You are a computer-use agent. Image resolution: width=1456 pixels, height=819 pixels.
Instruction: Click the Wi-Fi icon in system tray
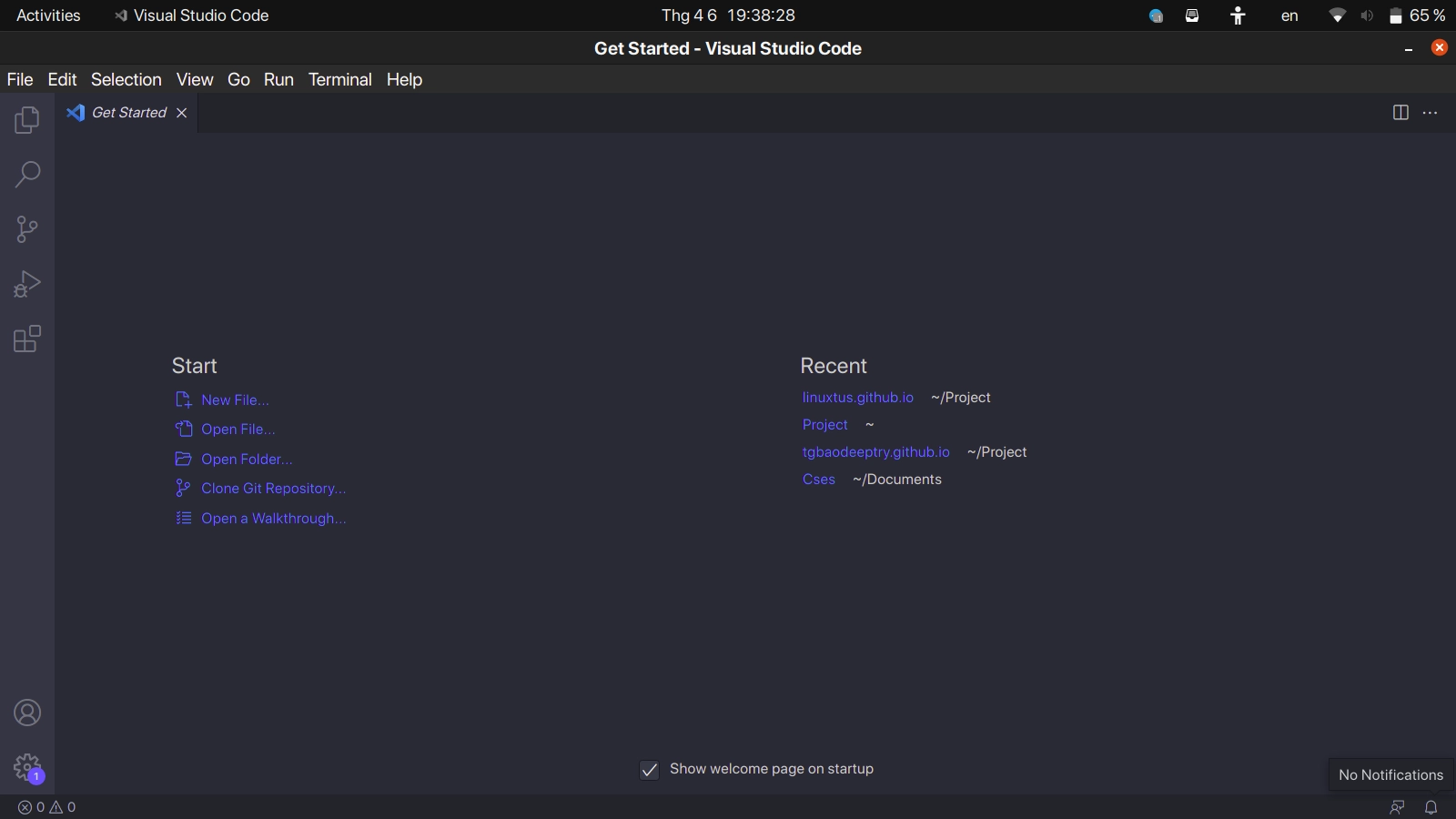(1337, 15)
